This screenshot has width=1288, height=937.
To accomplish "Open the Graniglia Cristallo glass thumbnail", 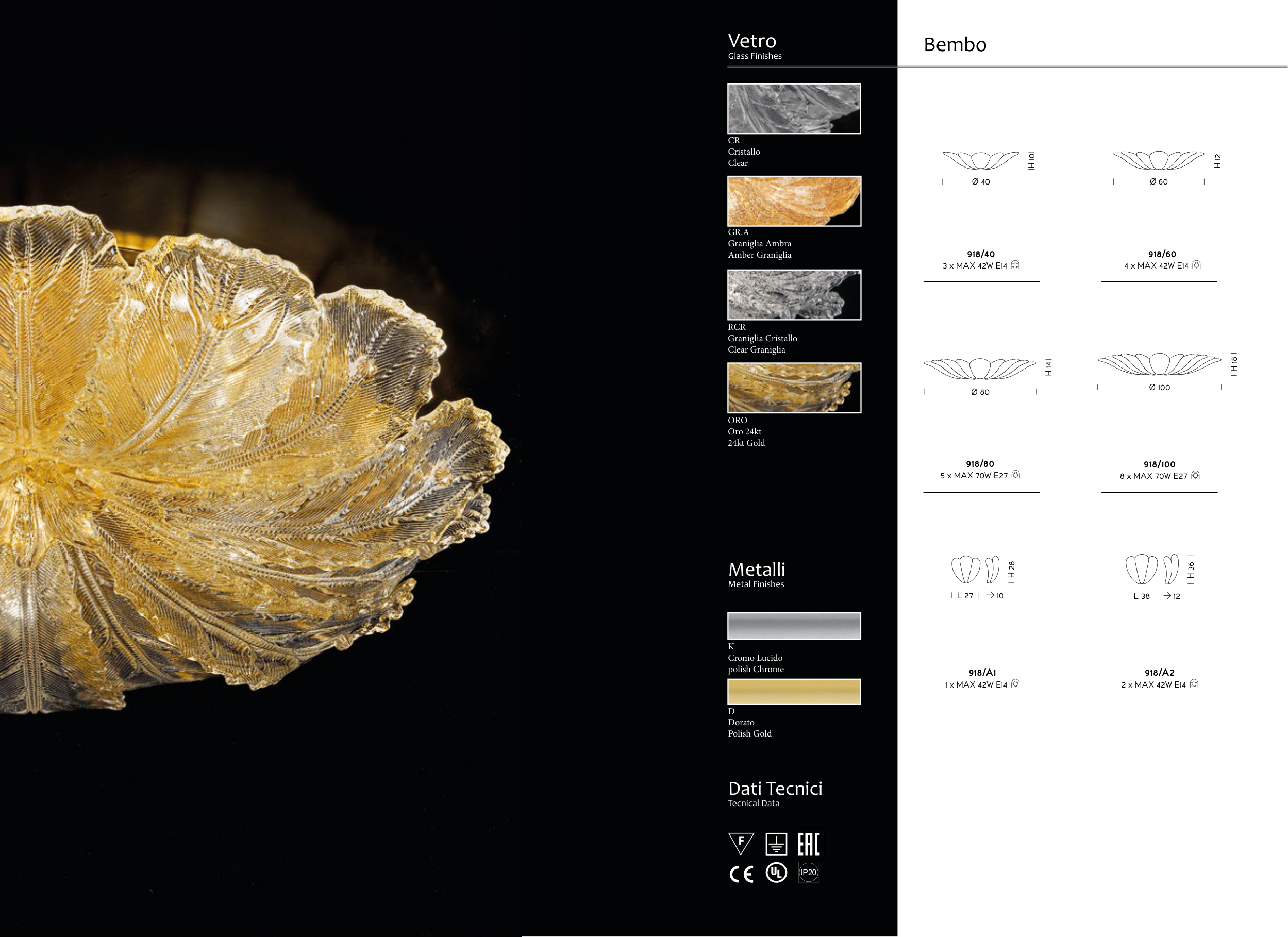I will (x=794, y=295).
